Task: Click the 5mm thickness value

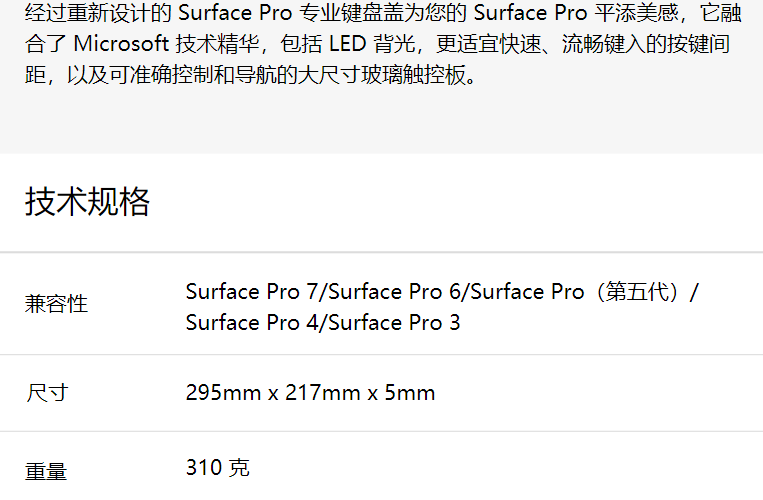Action: click(410, 393)
